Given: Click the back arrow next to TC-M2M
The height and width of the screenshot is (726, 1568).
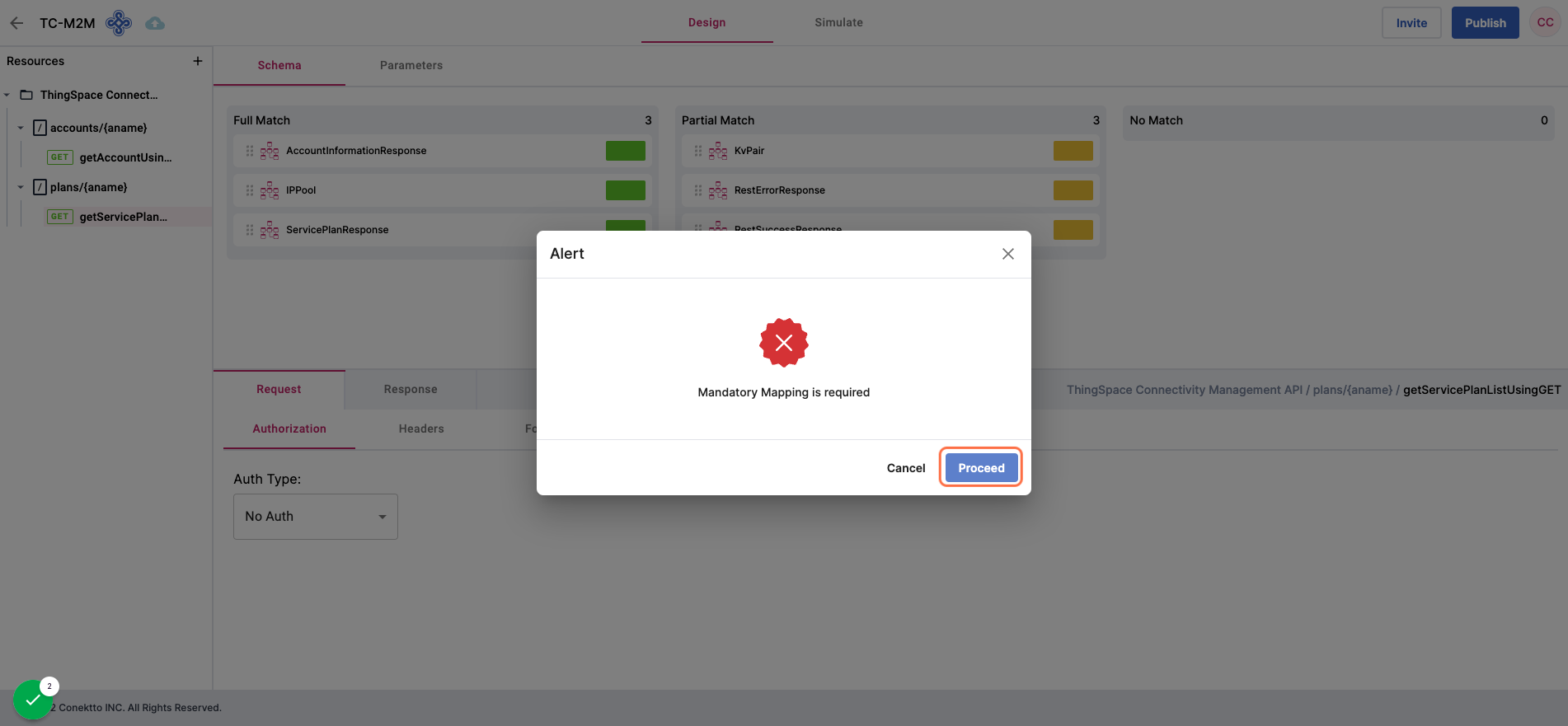Looking at the screenshot, I should pos(16,23).
